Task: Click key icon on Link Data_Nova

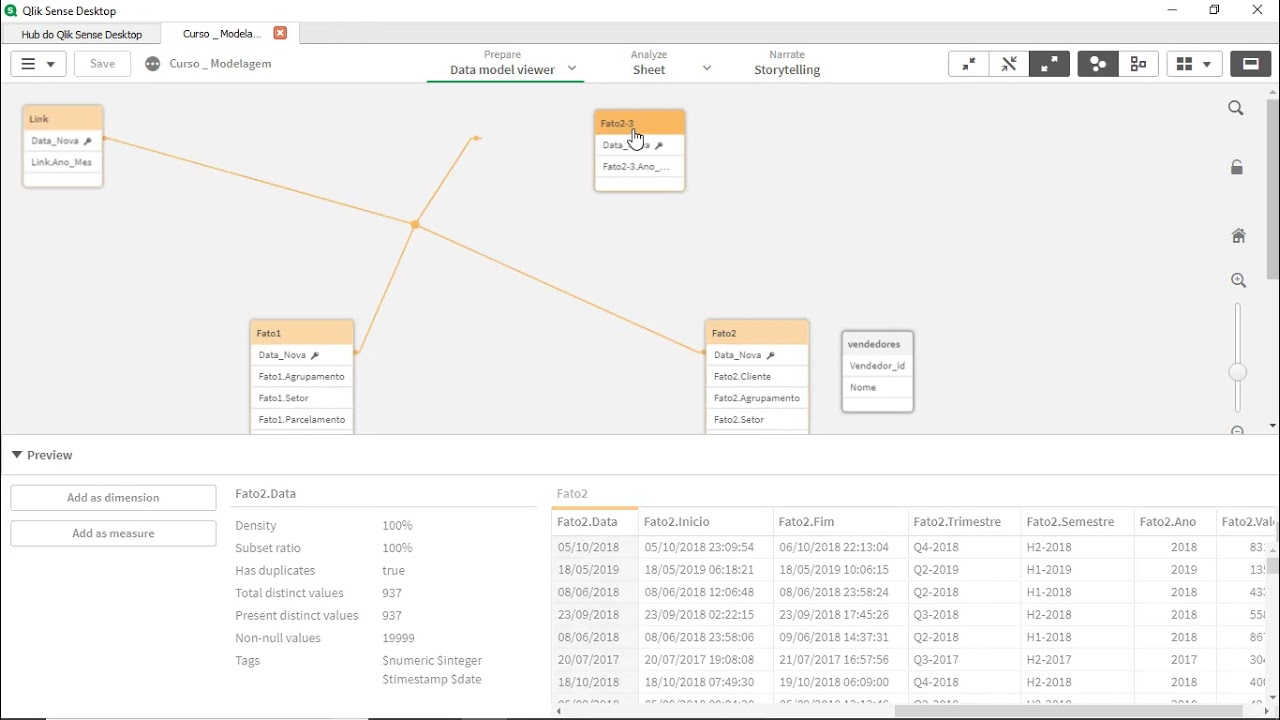Action: pyautogui.click(x=88, y=142)
